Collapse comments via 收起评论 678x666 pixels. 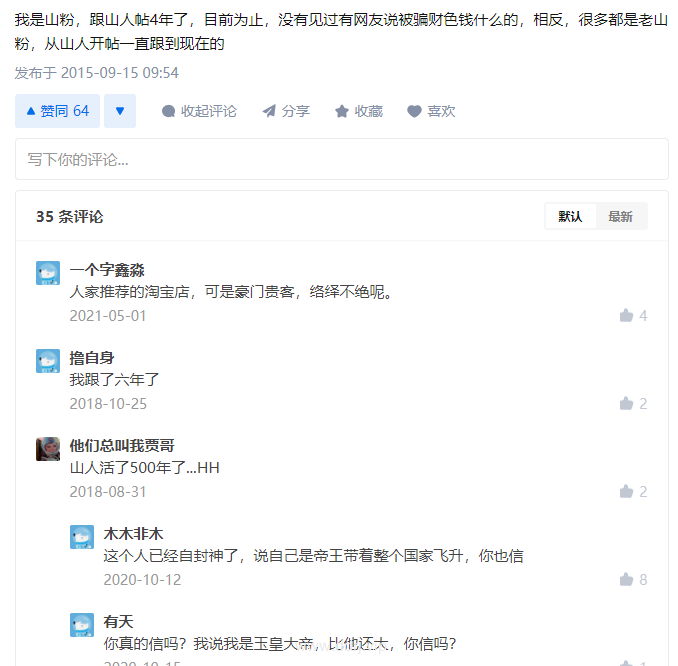[199, 111]
